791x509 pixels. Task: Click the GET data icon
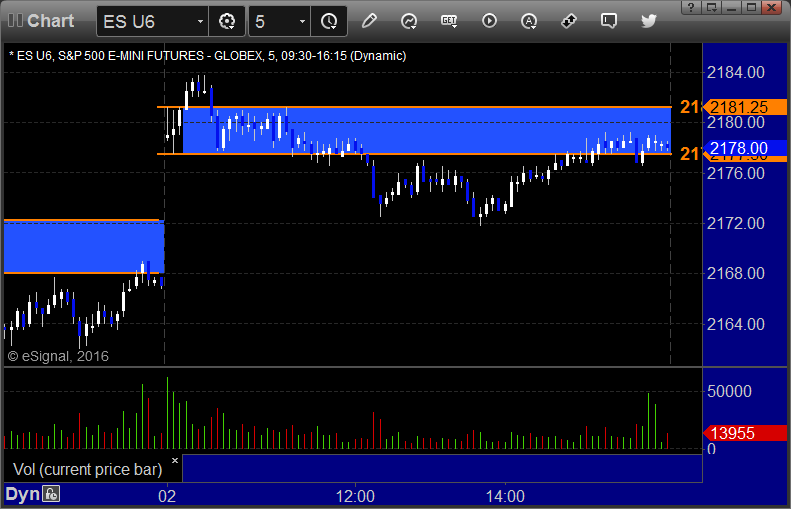click(449, 21)
